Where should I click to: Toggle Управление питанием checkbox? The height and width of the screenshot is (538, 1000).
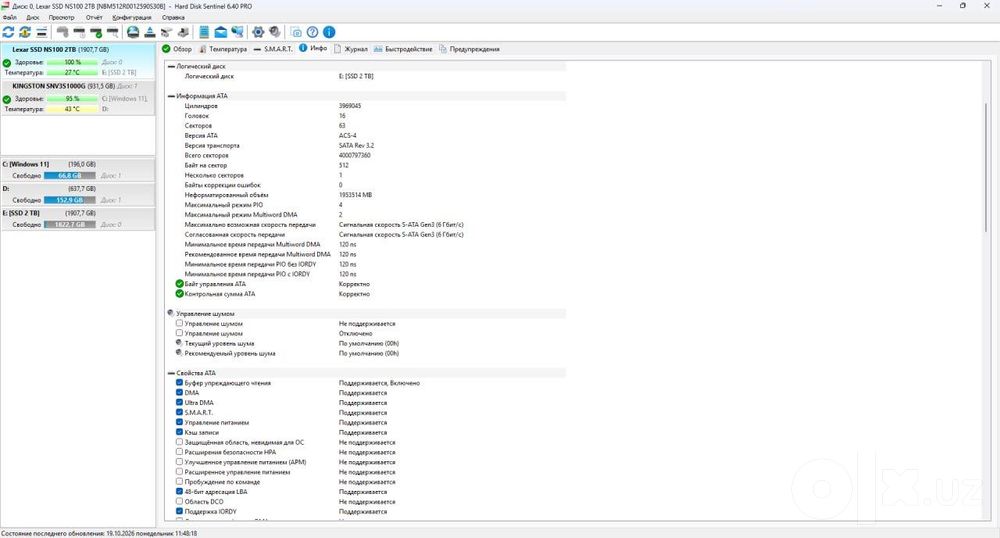pyautogui.click(x=179, y=422)
